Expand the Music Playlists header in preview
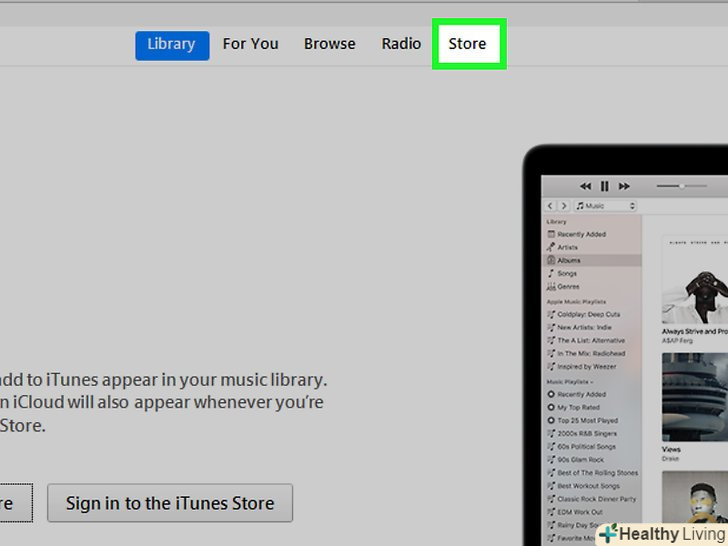 point(570,382)
